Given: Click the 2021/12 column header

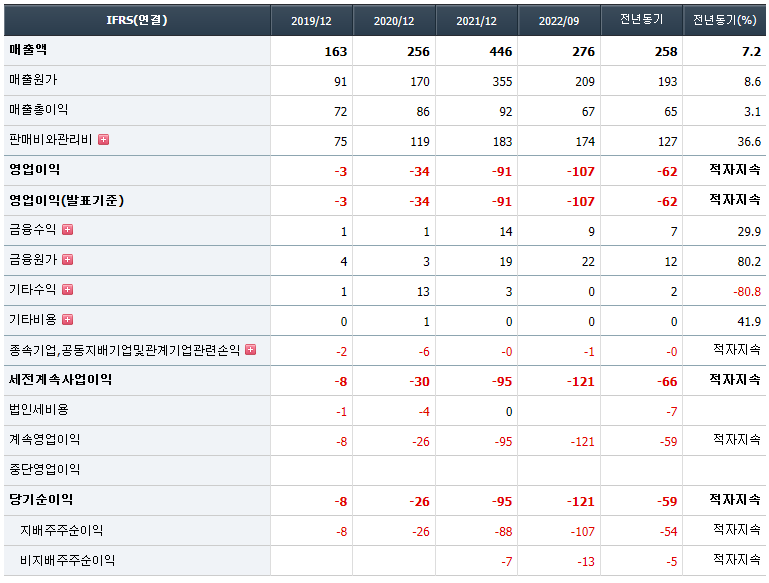Looking at the screenshot, I should (x=476, y=21).
